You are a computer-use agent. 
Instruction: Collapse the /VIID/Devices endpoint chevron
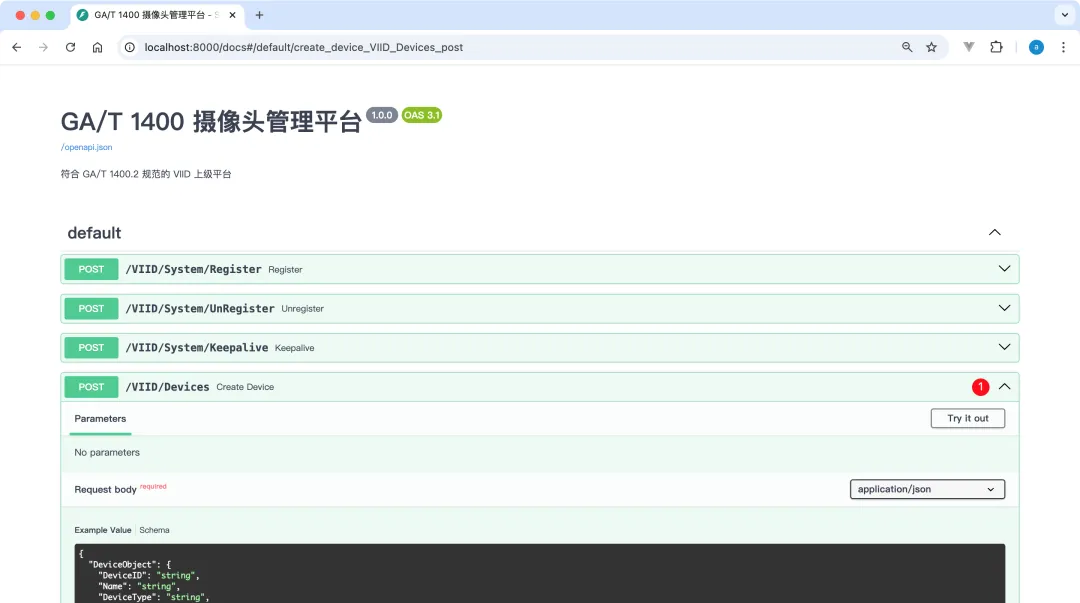(x=1004, y=387)
